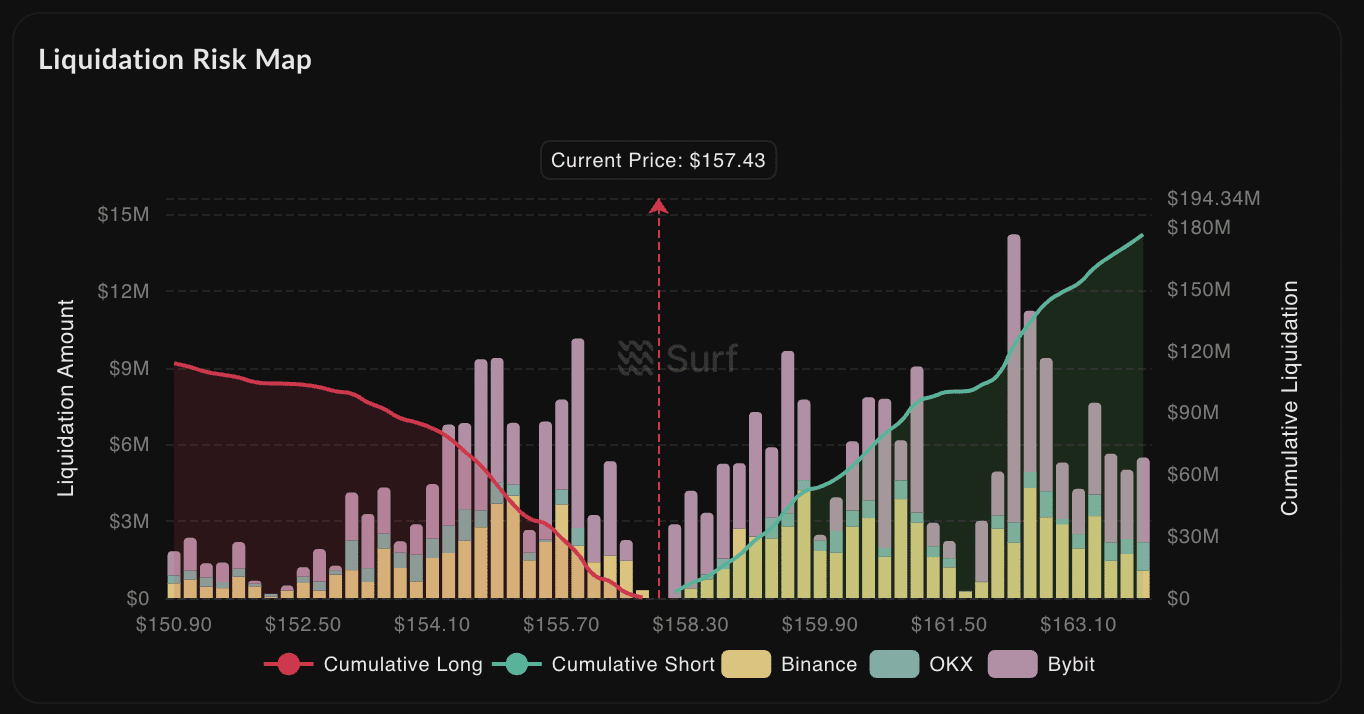Toggle Bybit series using its legend text
This screenshot has width=1364, height=714.
[x=1071, y=664]
